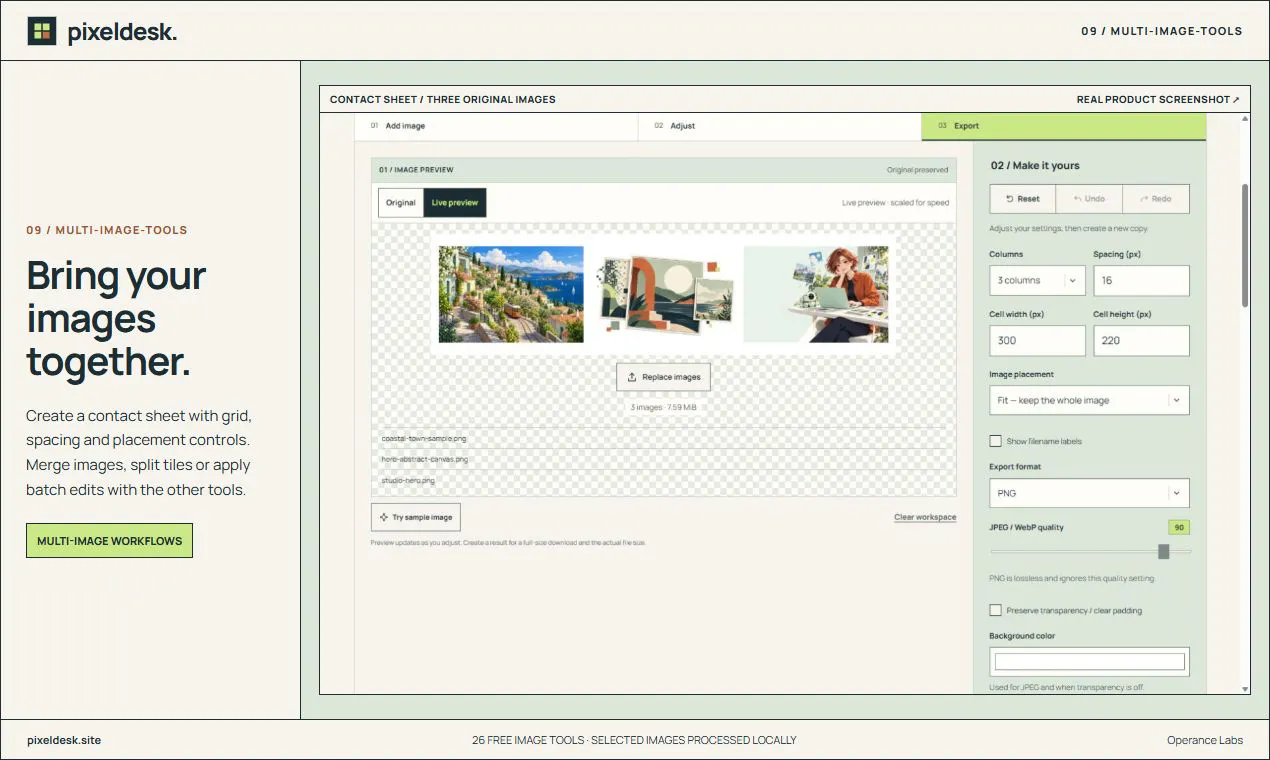Viewport: 1270px width, 760px height.
Task: Click the sparkle icon on Try sample image
Action: pos(384,517)
